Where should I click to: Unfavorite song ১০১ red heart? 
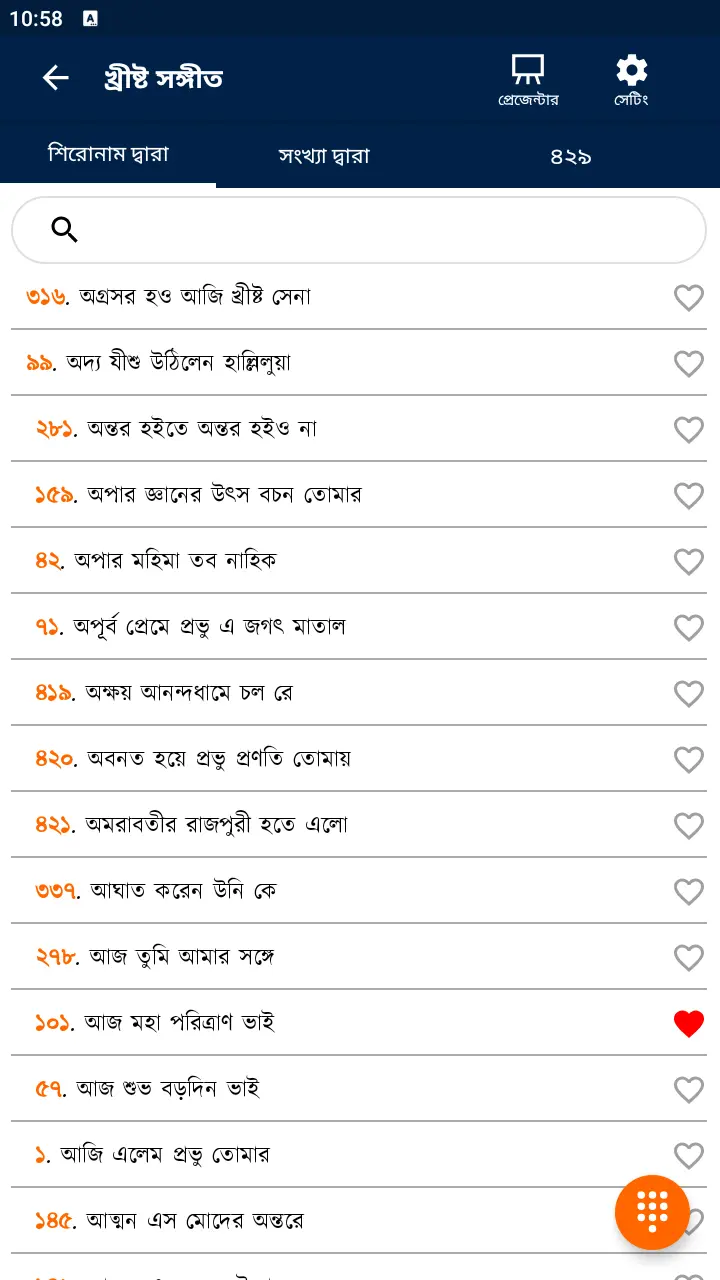coord(688,1023)
